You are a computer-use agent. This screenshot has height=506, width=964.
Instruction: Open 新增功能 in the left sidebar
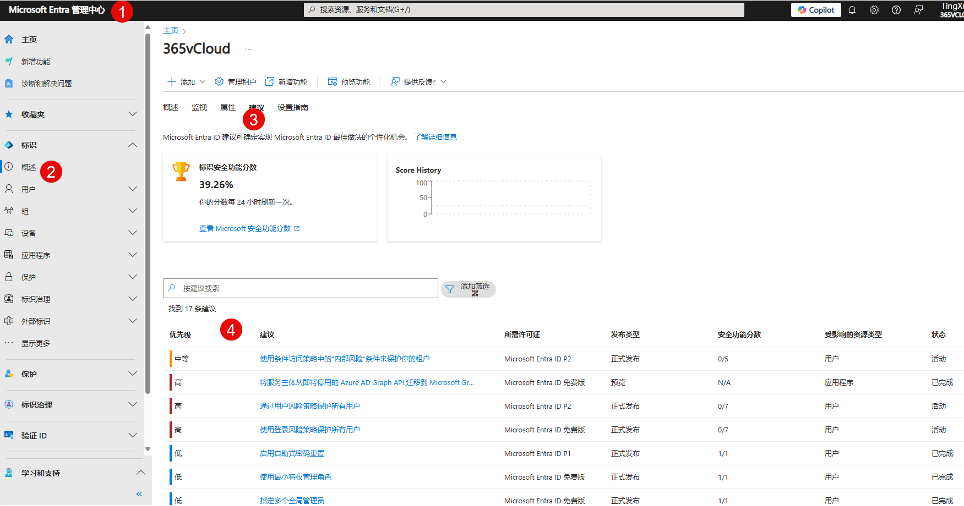[36, 61]
